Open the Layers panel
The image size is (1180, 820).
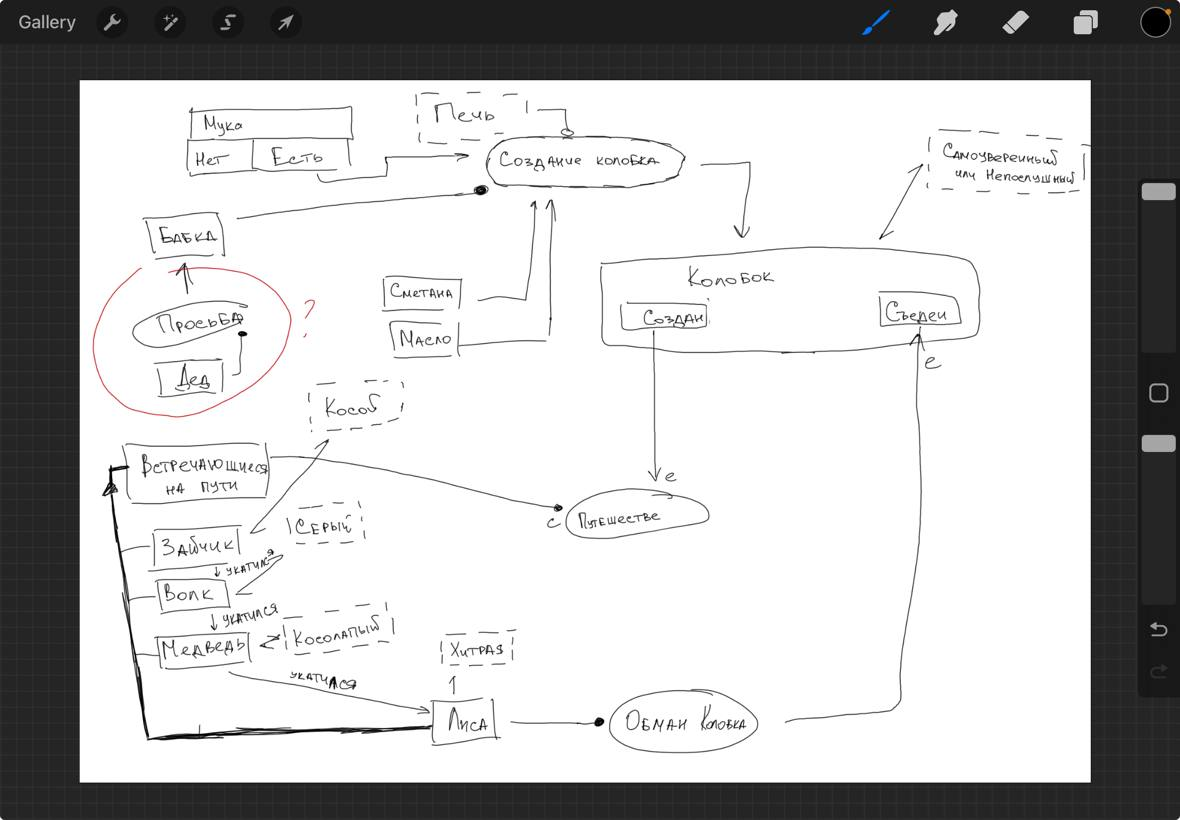1085,22
